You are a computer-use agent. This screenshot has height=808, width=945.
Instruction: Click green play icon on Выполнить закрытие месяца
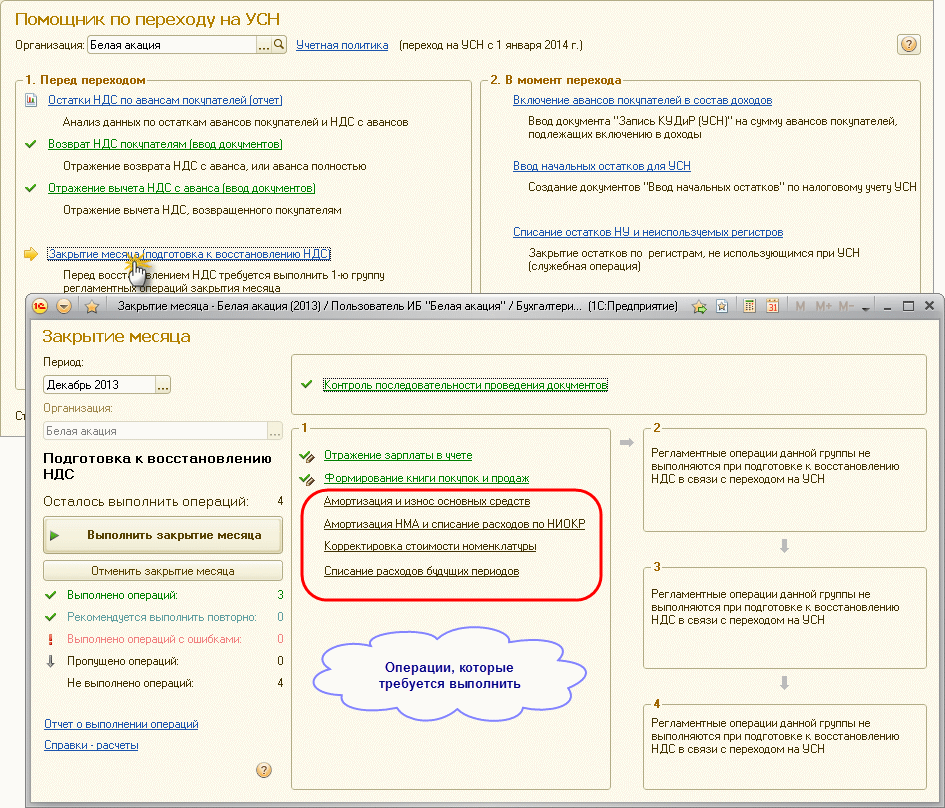(54, 535)
